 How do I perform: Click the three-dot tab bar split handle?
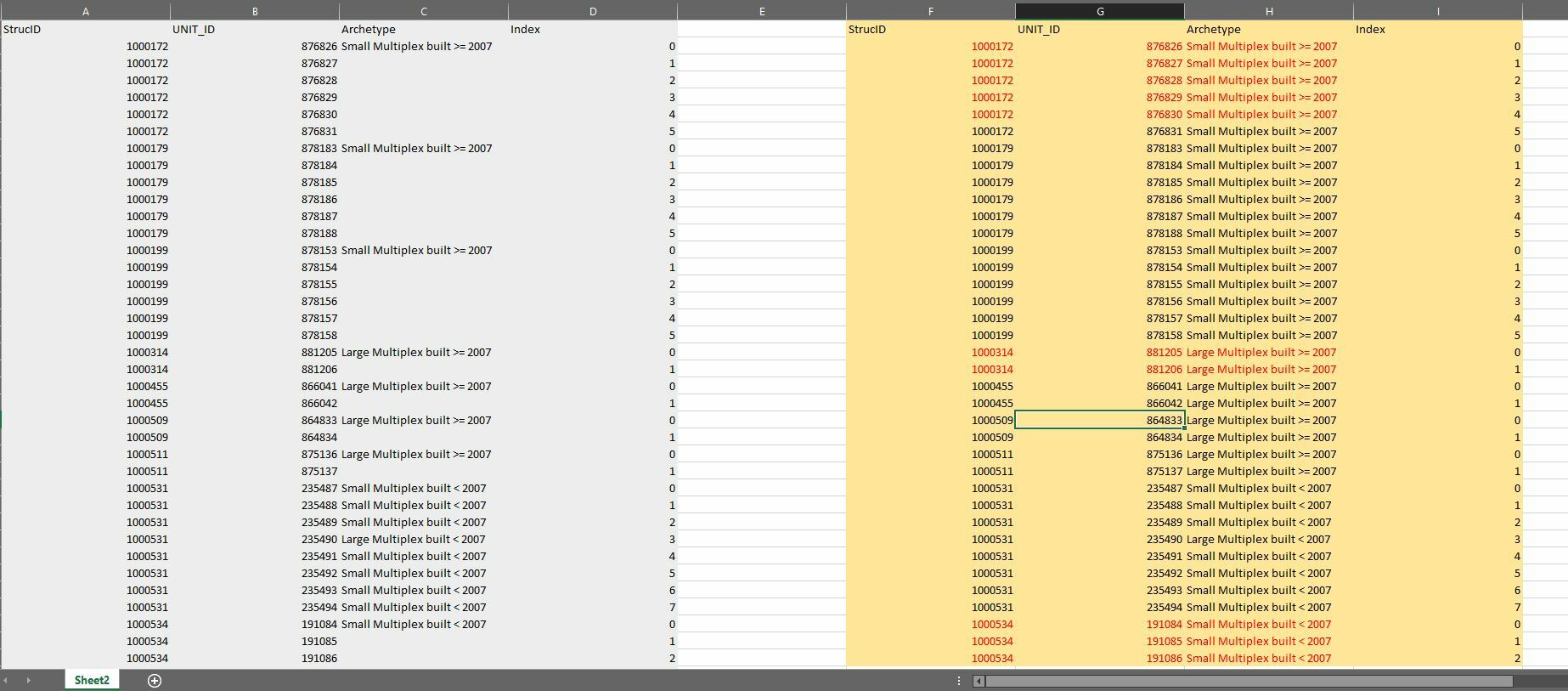pos(959,681)
